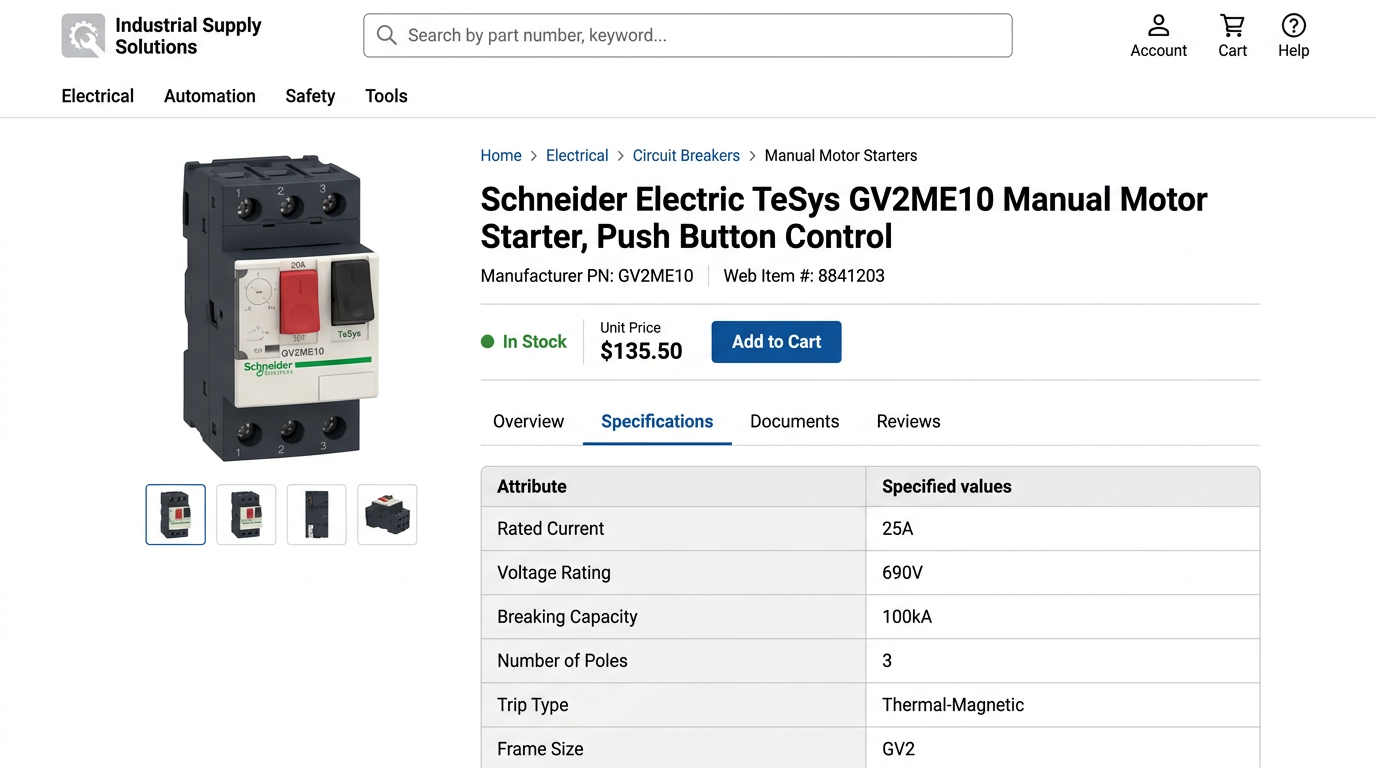Image resolution: width=1376 pixels, height=768 pixels.
Task: Switch to the Reviews tab
Action: coord(908,422)
